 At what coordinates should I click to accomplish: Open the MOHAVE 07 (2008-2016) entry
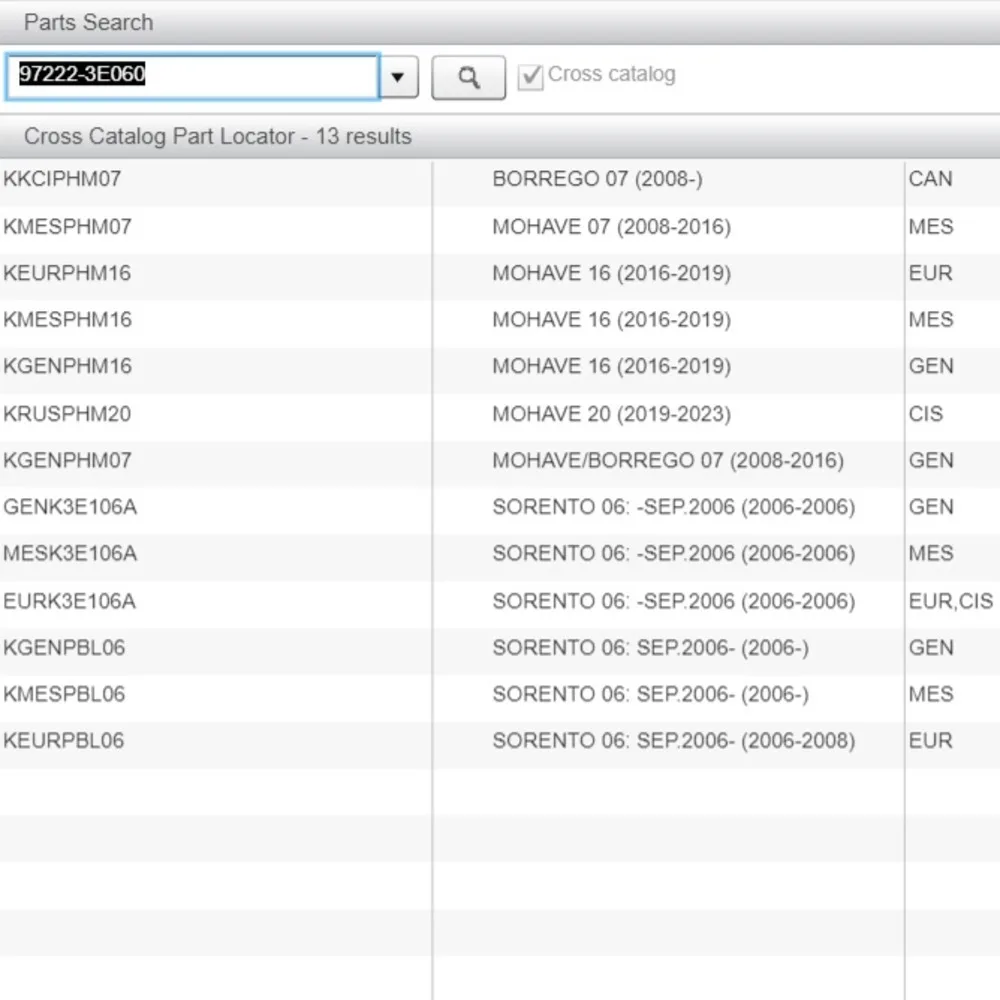point(611,227)
